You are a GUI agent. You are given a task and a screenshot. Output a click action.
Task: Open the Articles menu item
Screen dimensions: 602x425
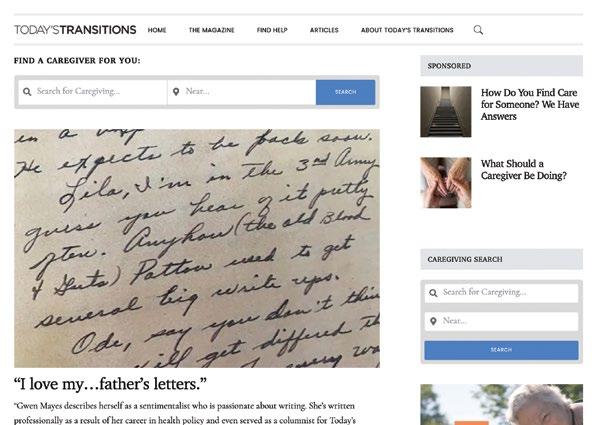click(x=324, y=30)
